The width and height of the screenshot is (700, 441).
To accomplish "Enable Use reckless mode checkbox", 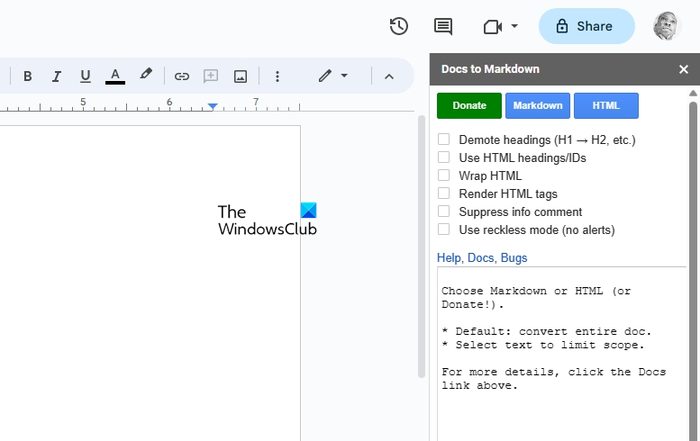I will coord(444,229).
